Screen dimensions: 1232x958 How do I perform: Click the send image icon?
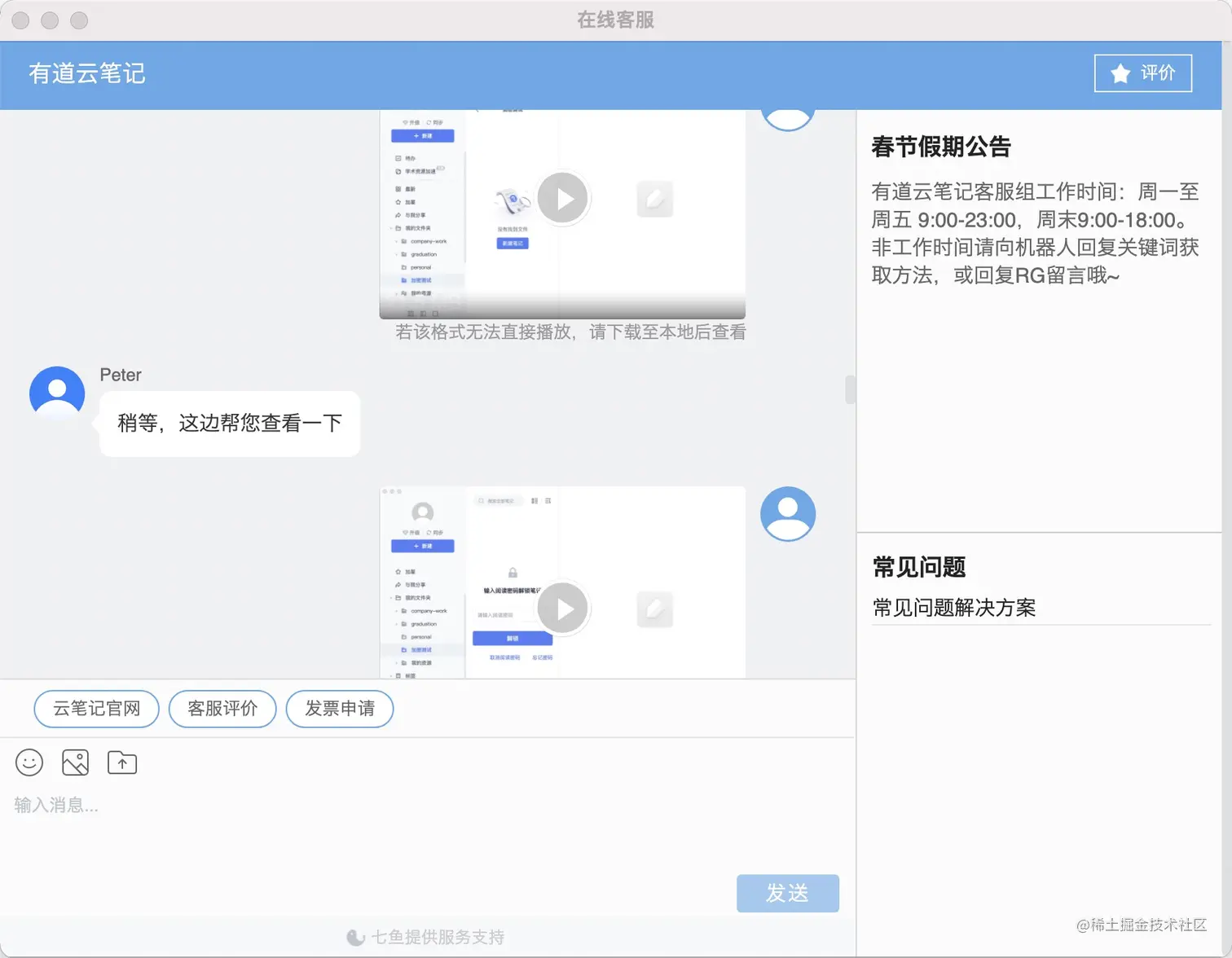pyautogui.click(x=75, y=762)
